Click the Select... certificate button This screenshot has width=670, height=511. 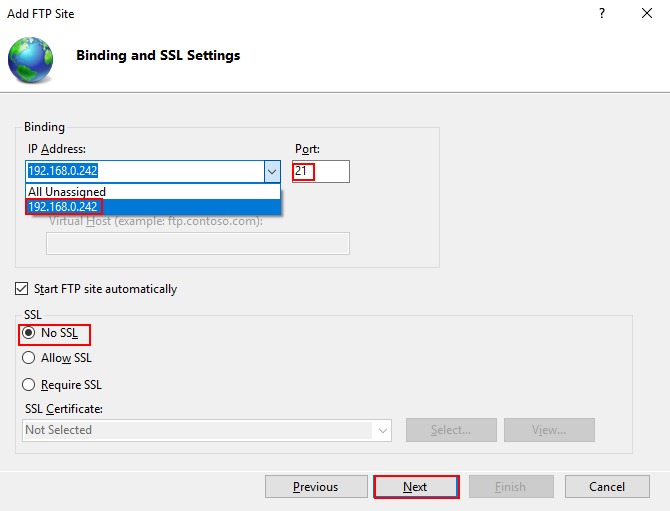(451, 430)
